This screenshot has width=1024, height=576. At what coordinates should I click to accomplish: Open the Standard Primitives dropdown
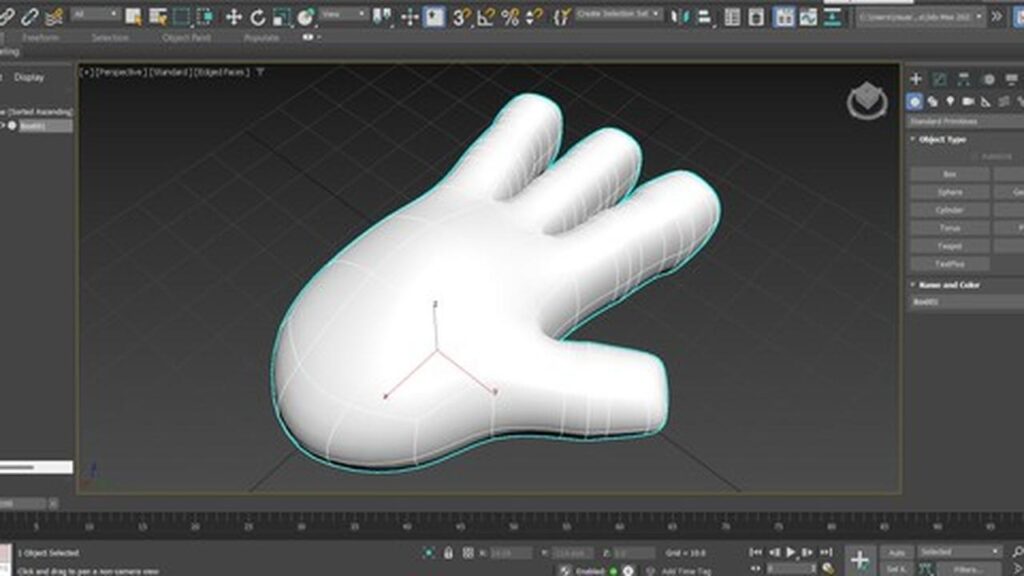point(965,121)
